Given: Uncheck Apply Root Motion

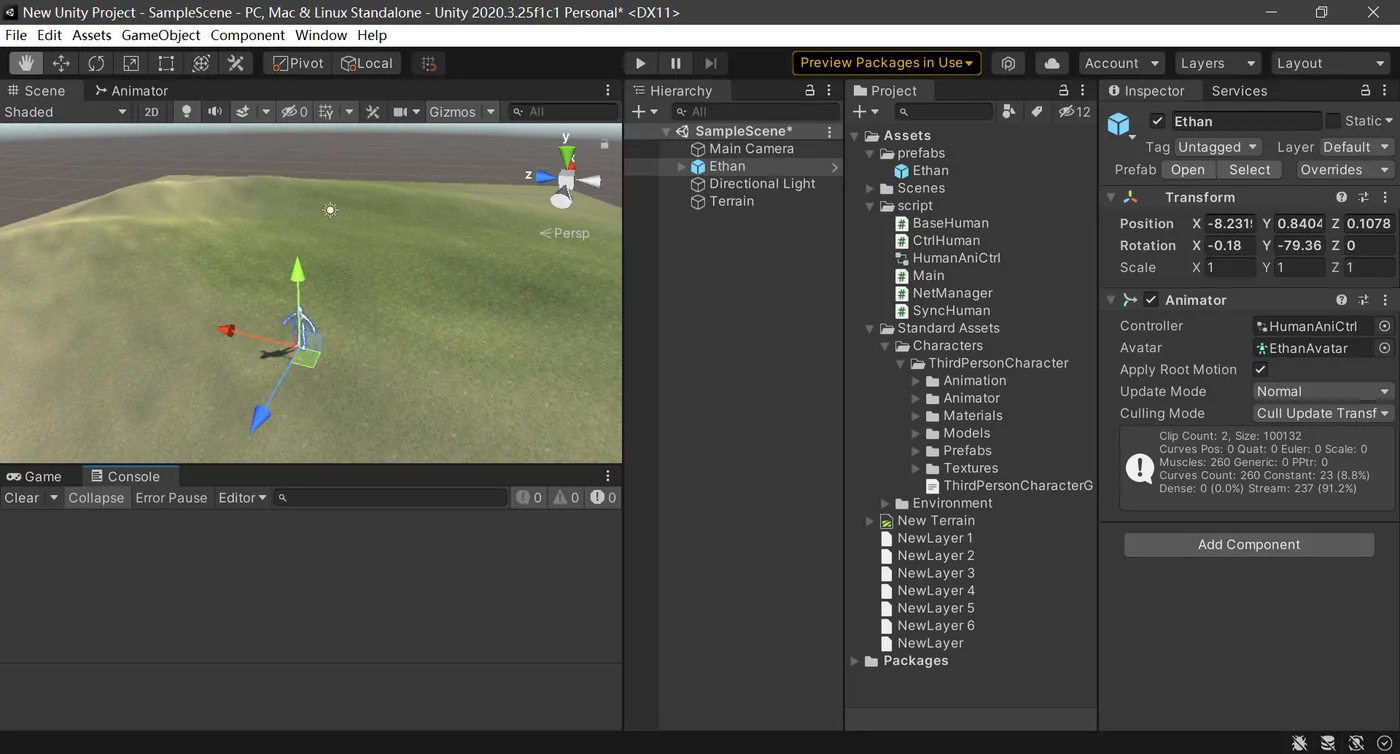Looking at the screenshot, I should [x=1261, y=370].
